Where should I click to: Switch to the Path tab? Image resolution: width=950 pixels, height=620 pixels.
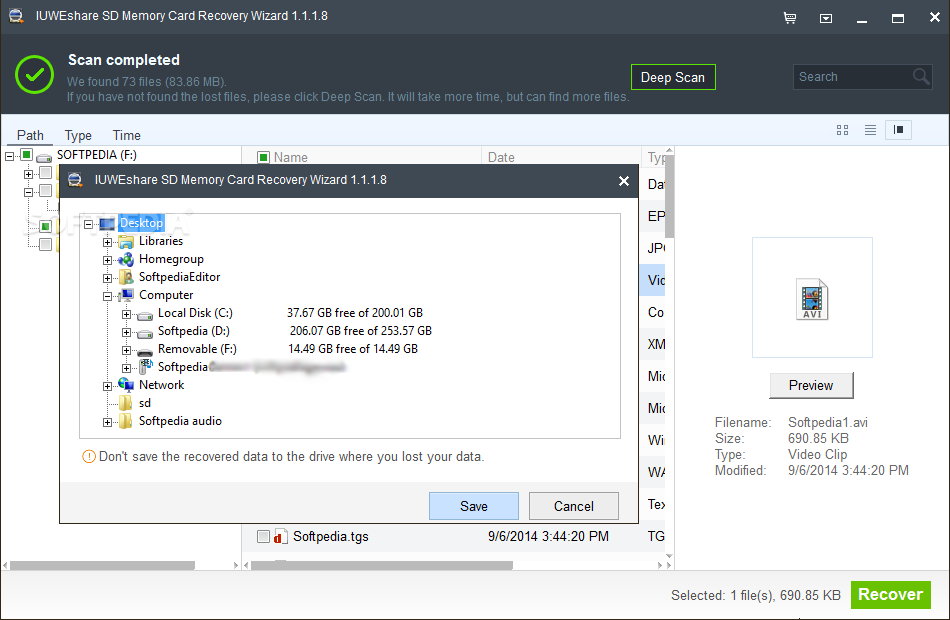pos(30,135)
